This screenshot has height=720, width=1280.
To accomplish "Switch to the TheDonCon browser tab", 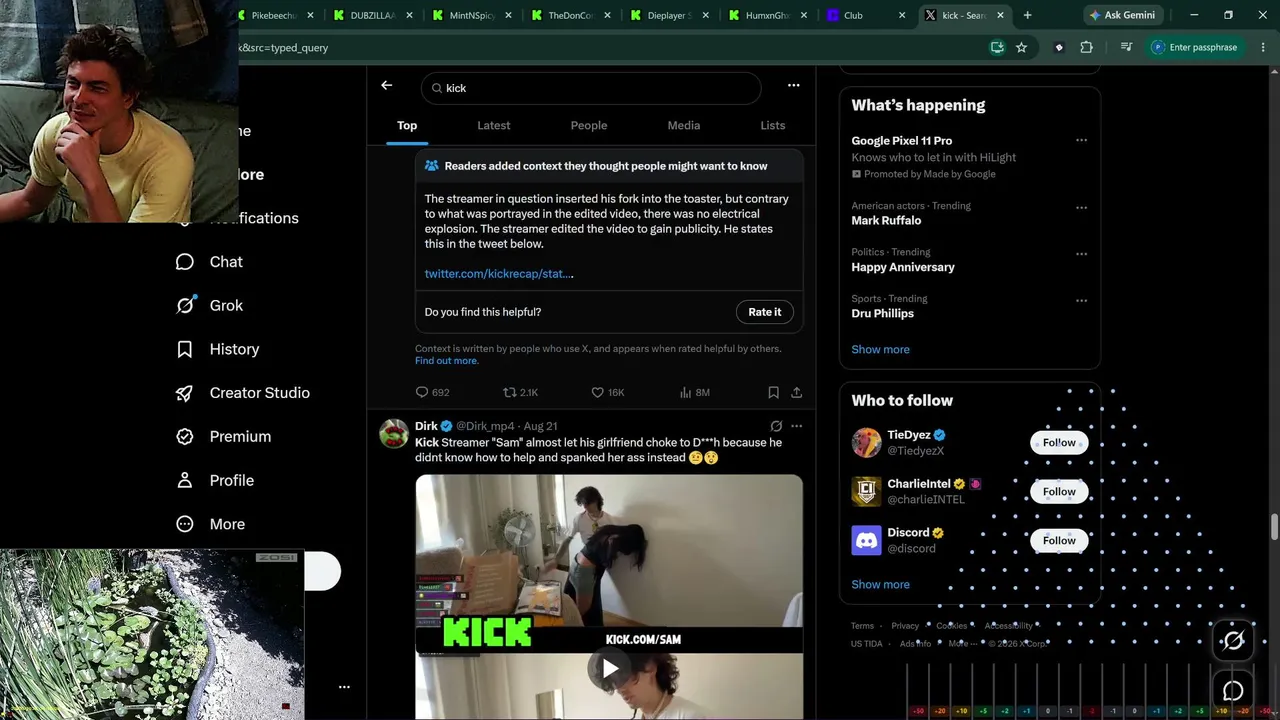I will pyautogui.click(x=570, y=15).
